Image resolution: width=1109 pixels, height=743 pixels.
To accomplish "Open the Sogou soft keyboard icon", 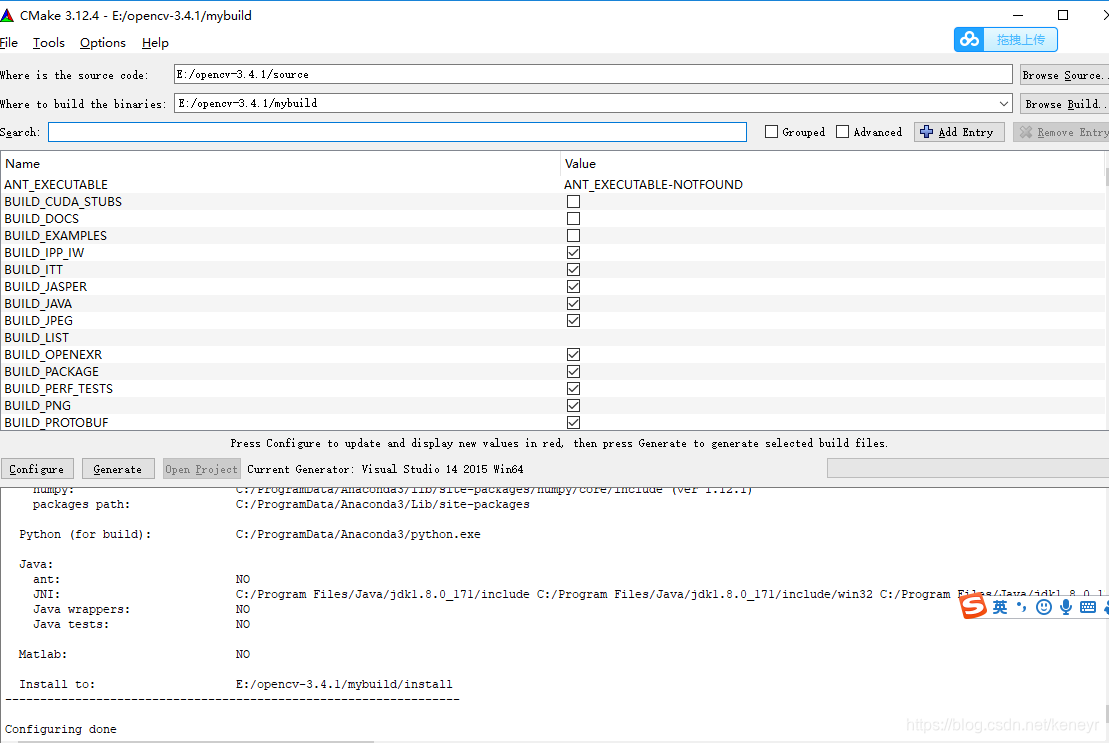I will coord(1088,607).
